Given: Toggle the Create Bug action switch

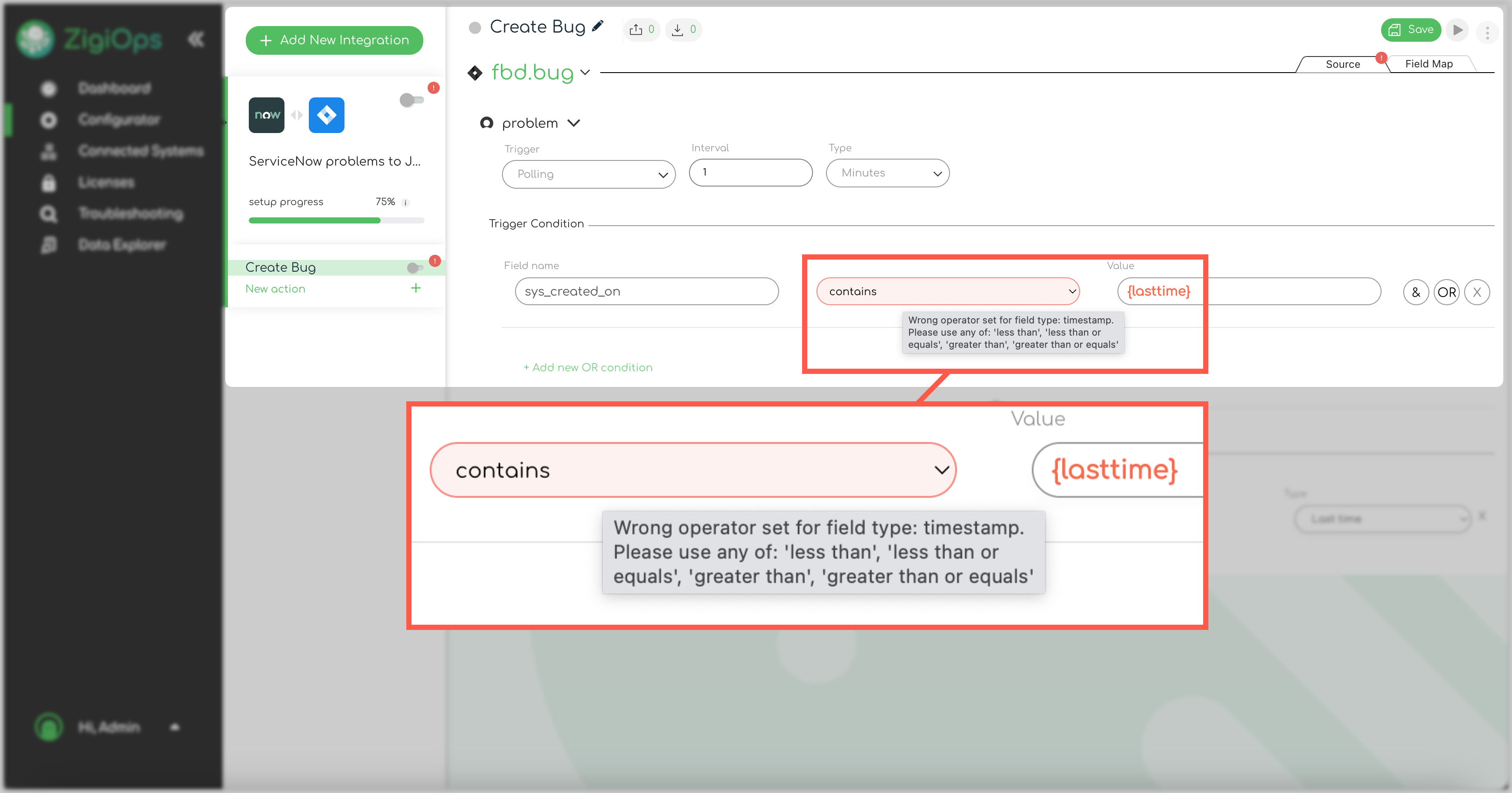Looking at the screenshot, I should click(415, 267).
